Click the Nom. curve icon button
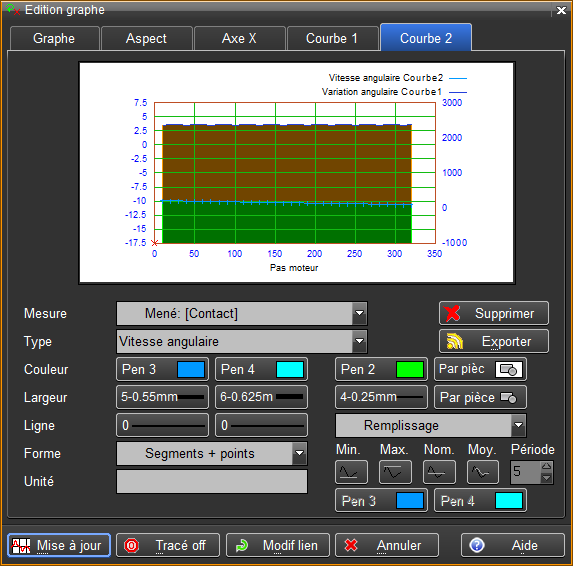This screenshot has height=566, width=573. [x=439, y=472]
